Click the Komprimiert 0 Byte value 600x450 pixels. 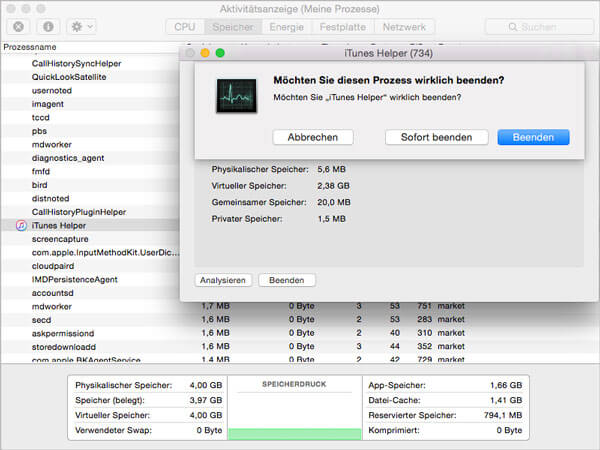click(509, 430)
